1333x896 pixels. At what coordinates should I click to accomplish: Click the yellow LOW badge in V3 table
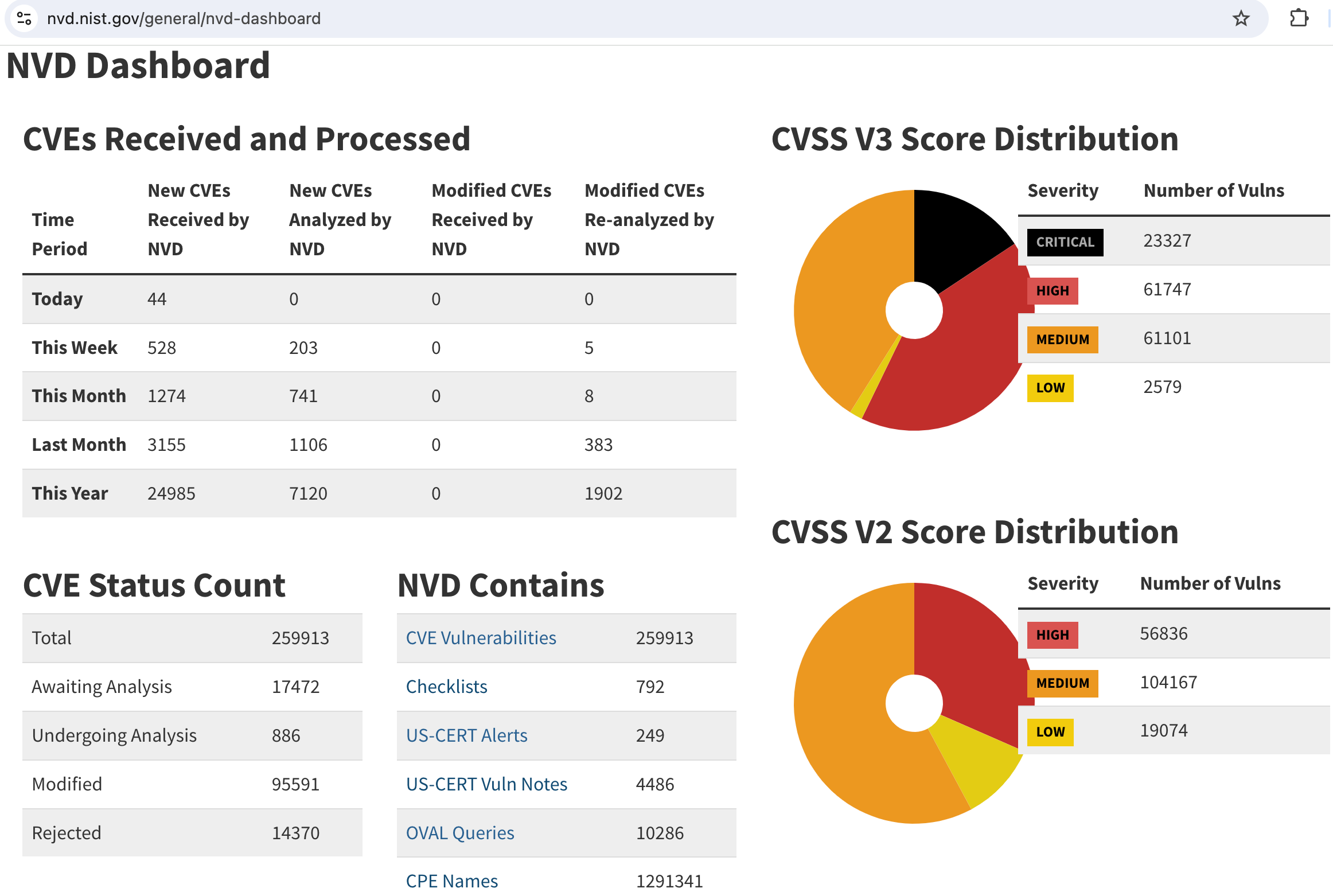click(x=1050, y=388)
